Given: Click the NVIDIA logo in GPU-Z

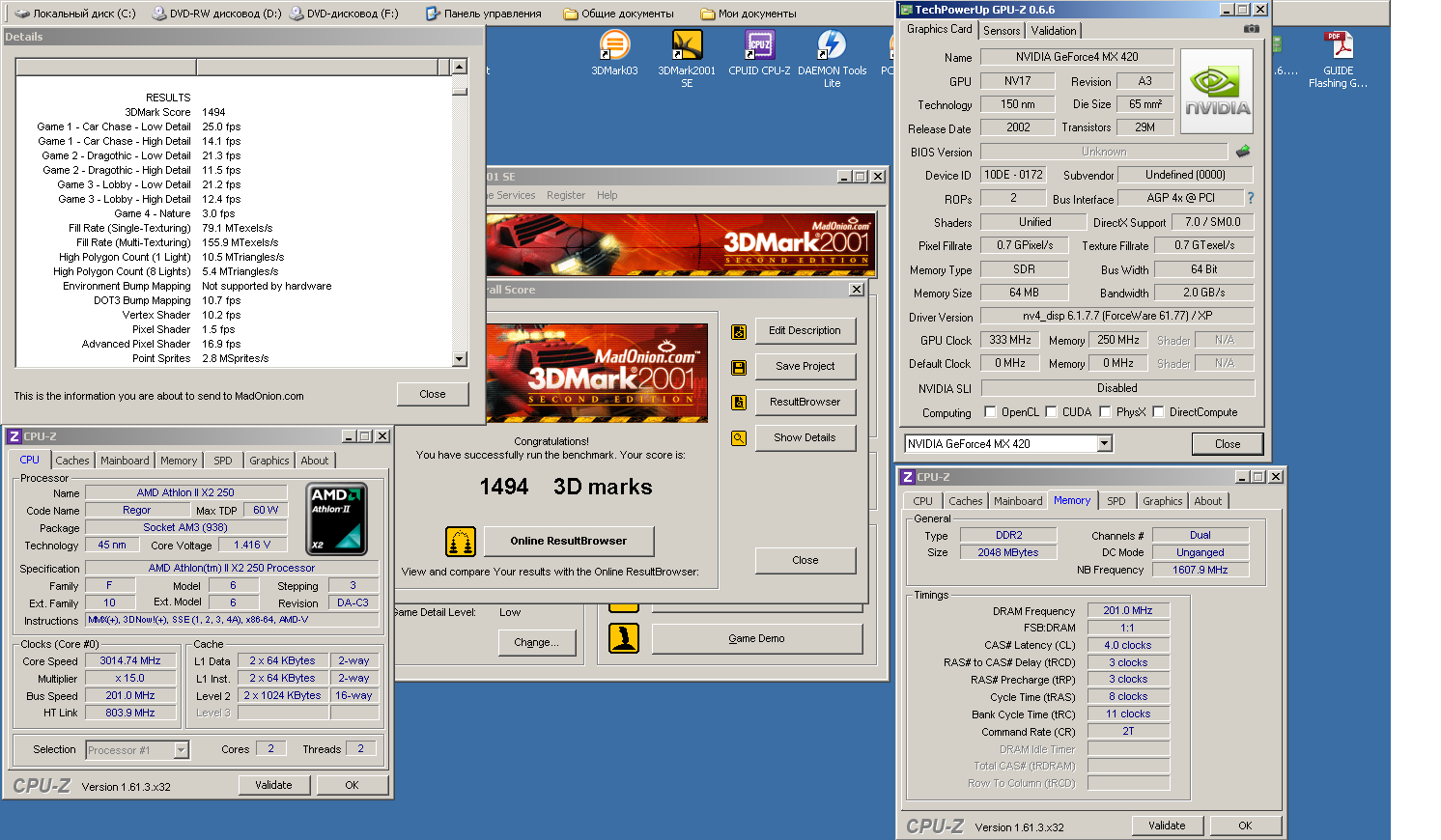Looking at the screenshot, I should click(1217, 91).
